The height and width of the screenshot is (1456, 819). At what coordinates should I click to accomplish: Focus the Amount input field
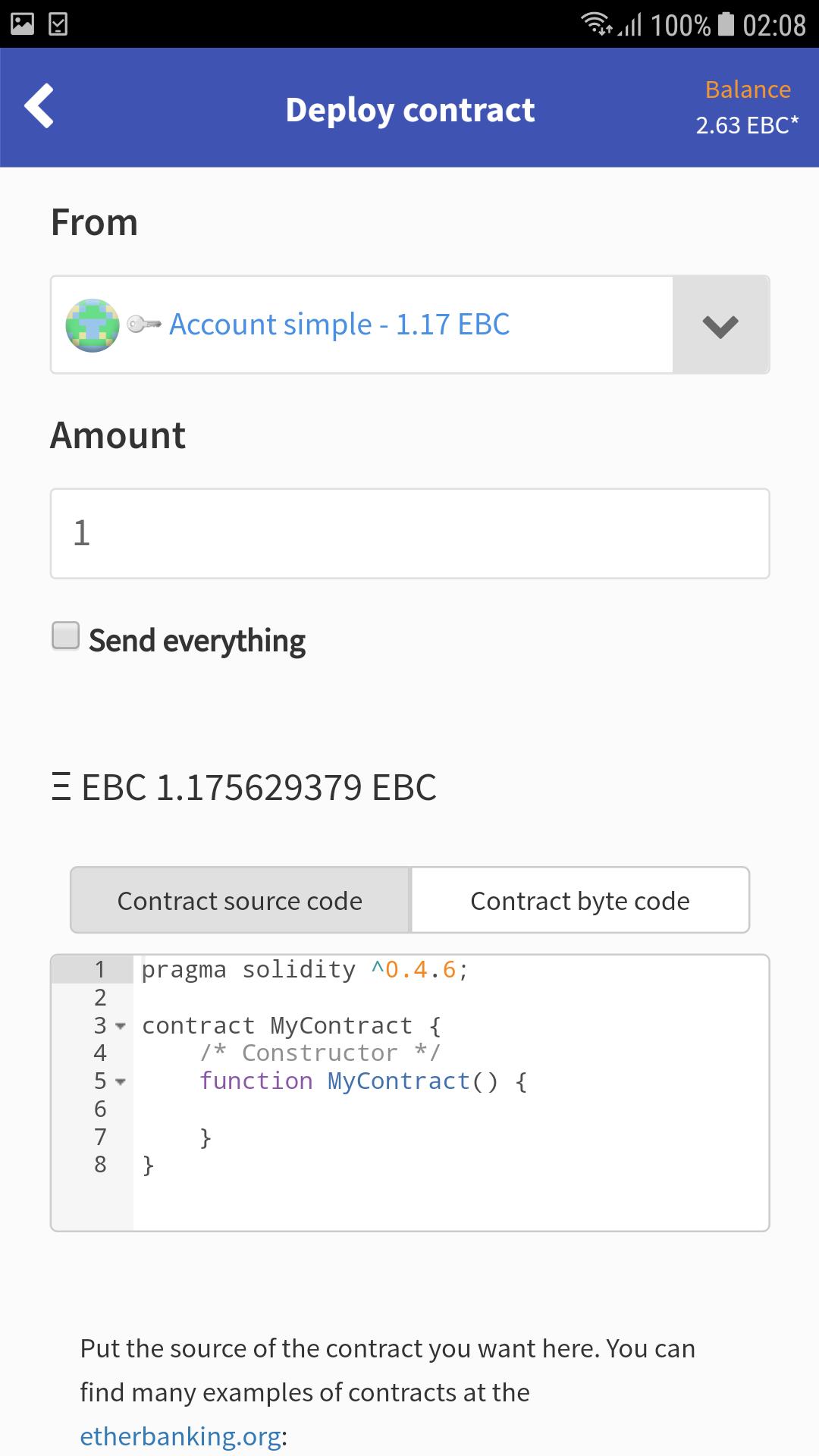pyautogui.click(x=410, y=534)
